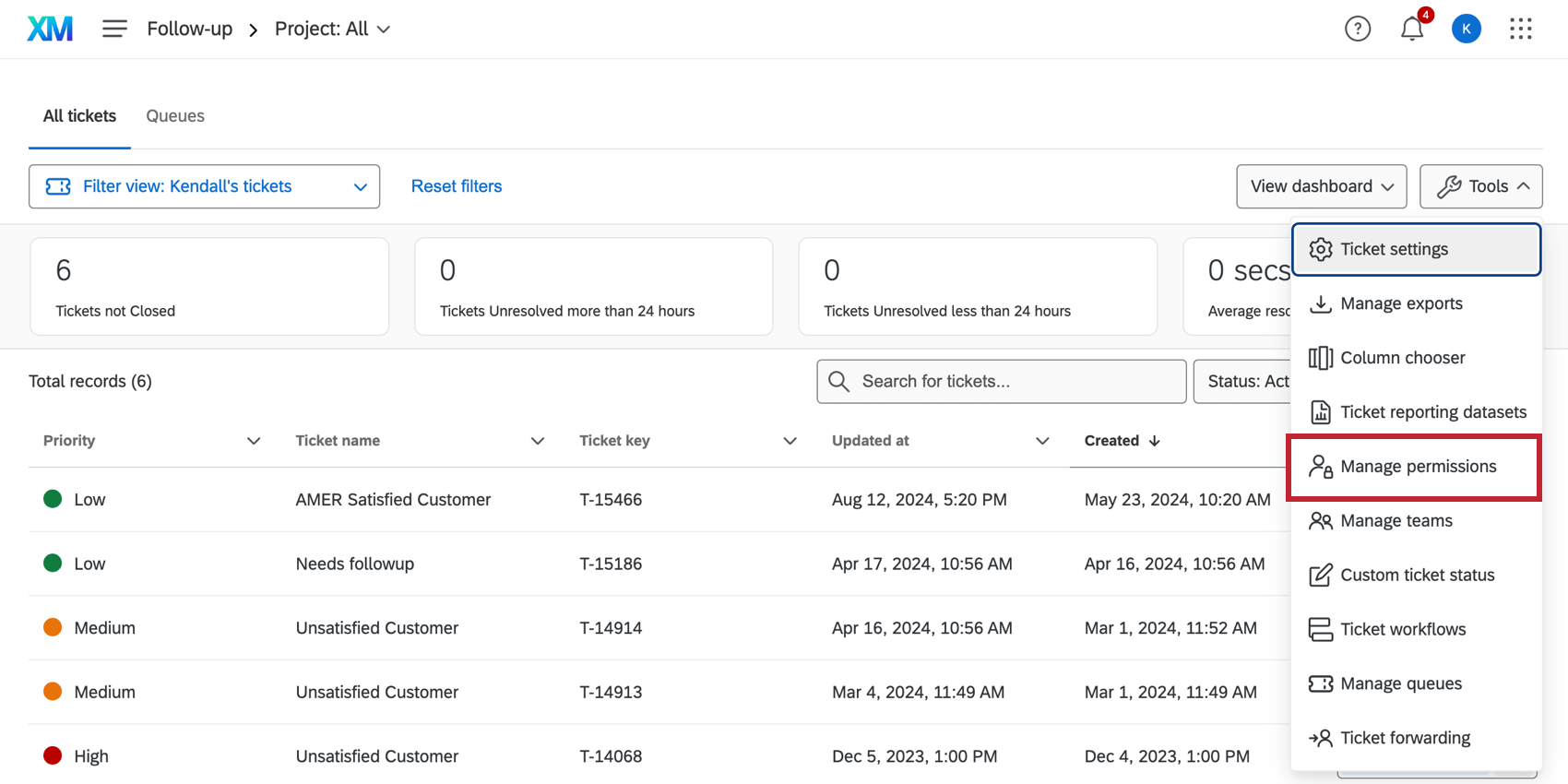The height and width of the screenshot is (784, 1568).
Task: Open the notifications bell
Action: point(1411,30)
